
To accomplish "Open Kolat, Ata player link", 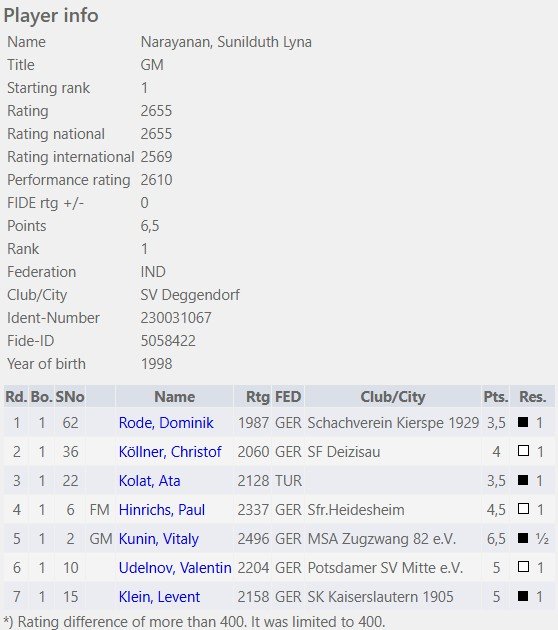I will [149, 481].
